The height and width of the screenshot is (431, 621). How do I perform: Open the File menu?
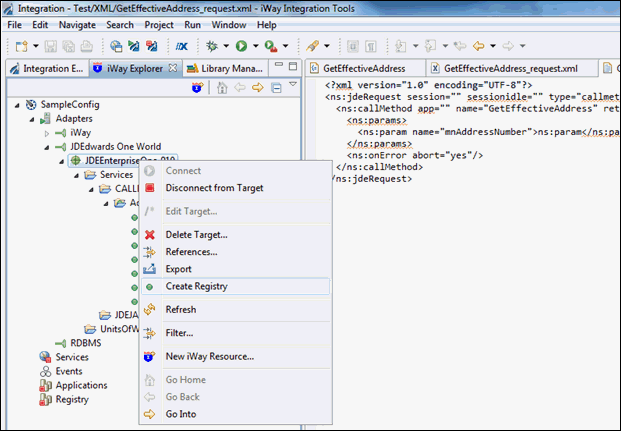click(x=15, y=25)
